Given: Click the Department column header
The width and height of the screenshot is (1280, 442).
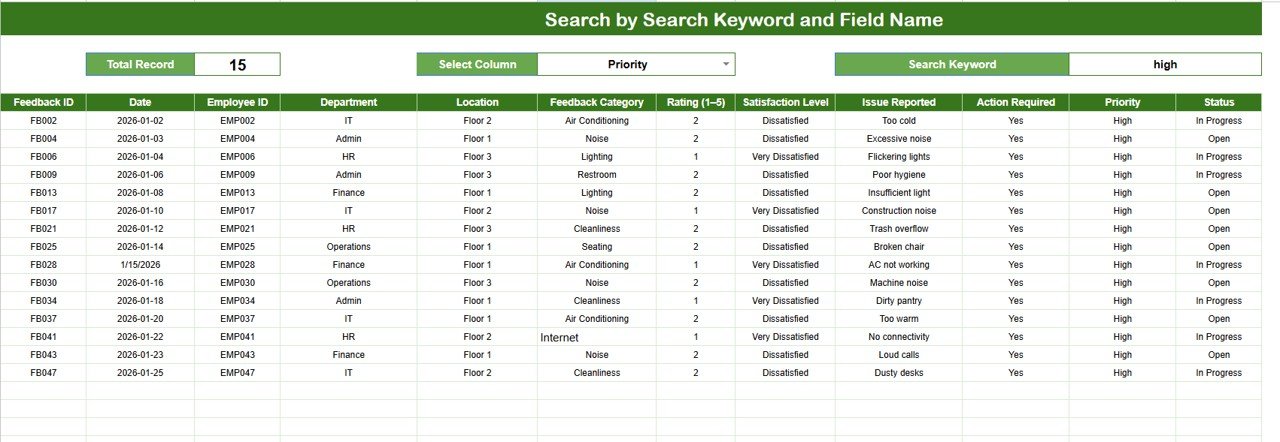Looking at the screenshot, I should (348, 102).
